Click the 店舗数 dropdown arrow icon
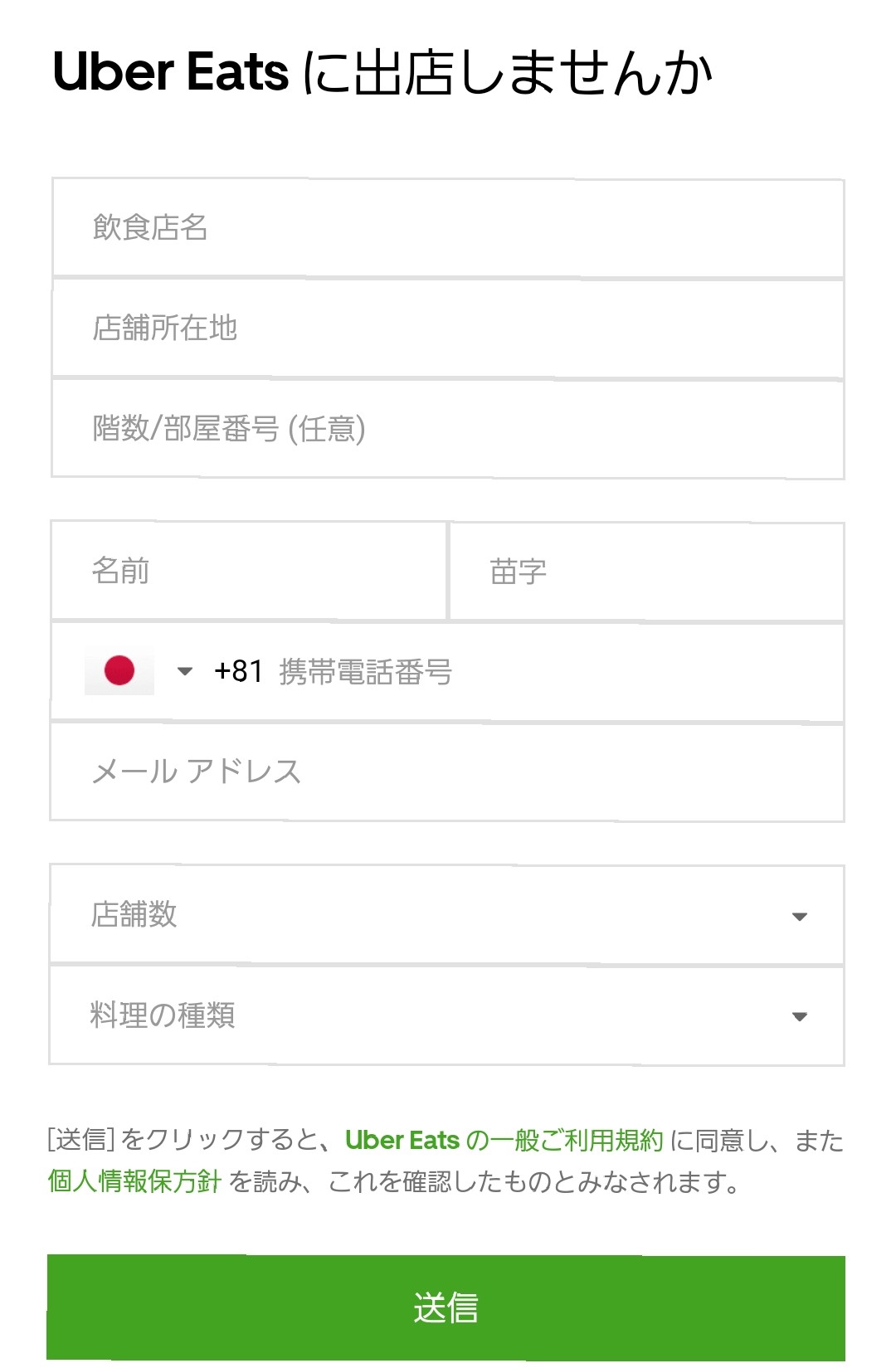 [x=800, y=917]
